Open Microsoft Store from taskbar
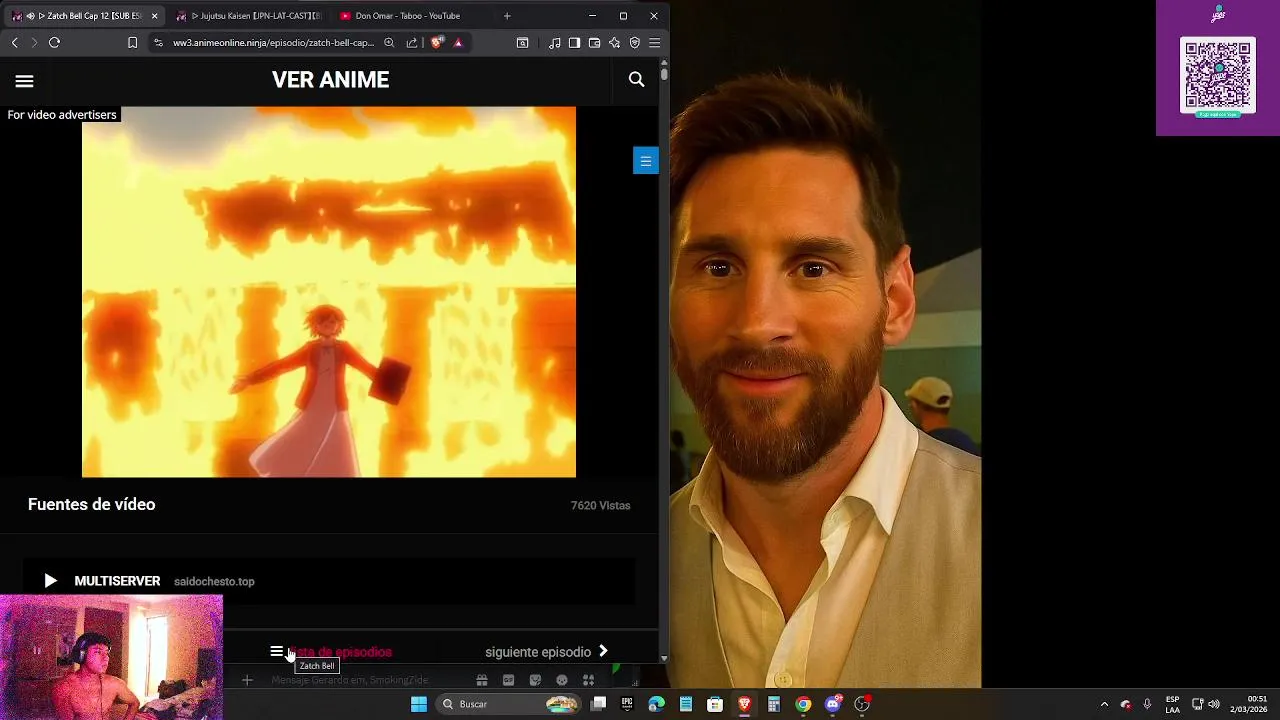The height and width of the screenshot is (720, 1280). tap(715, 704)
